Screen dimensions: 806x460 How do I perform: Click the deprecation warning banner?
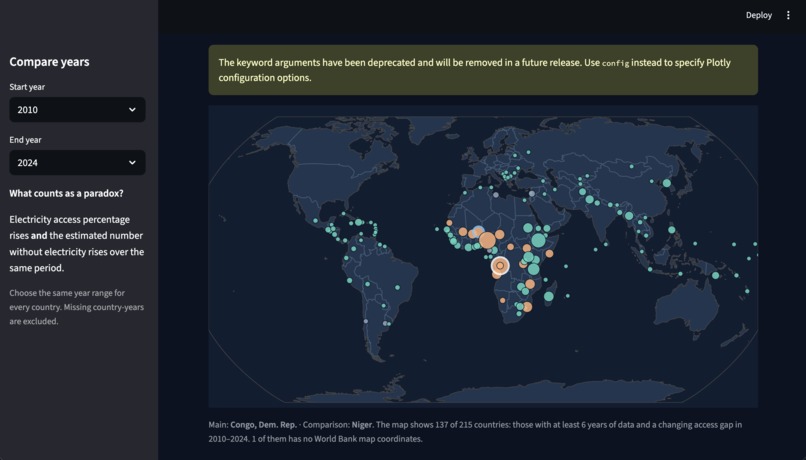[x=483, y=70]
